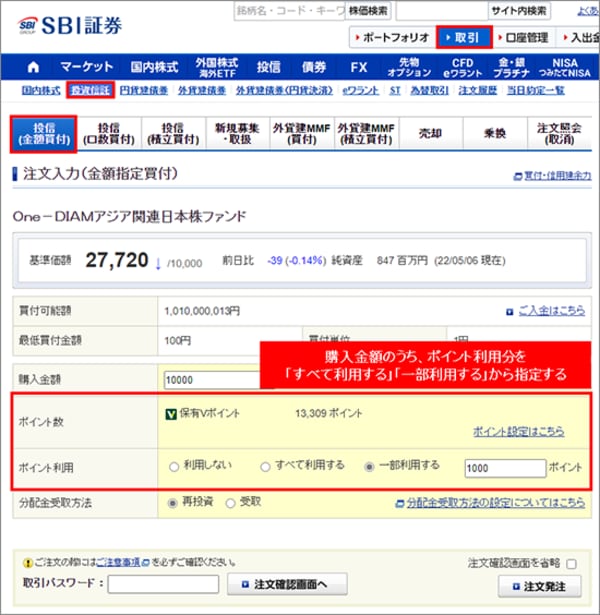
Task: Open the 注文履歴 link
Action: point(478,91)
